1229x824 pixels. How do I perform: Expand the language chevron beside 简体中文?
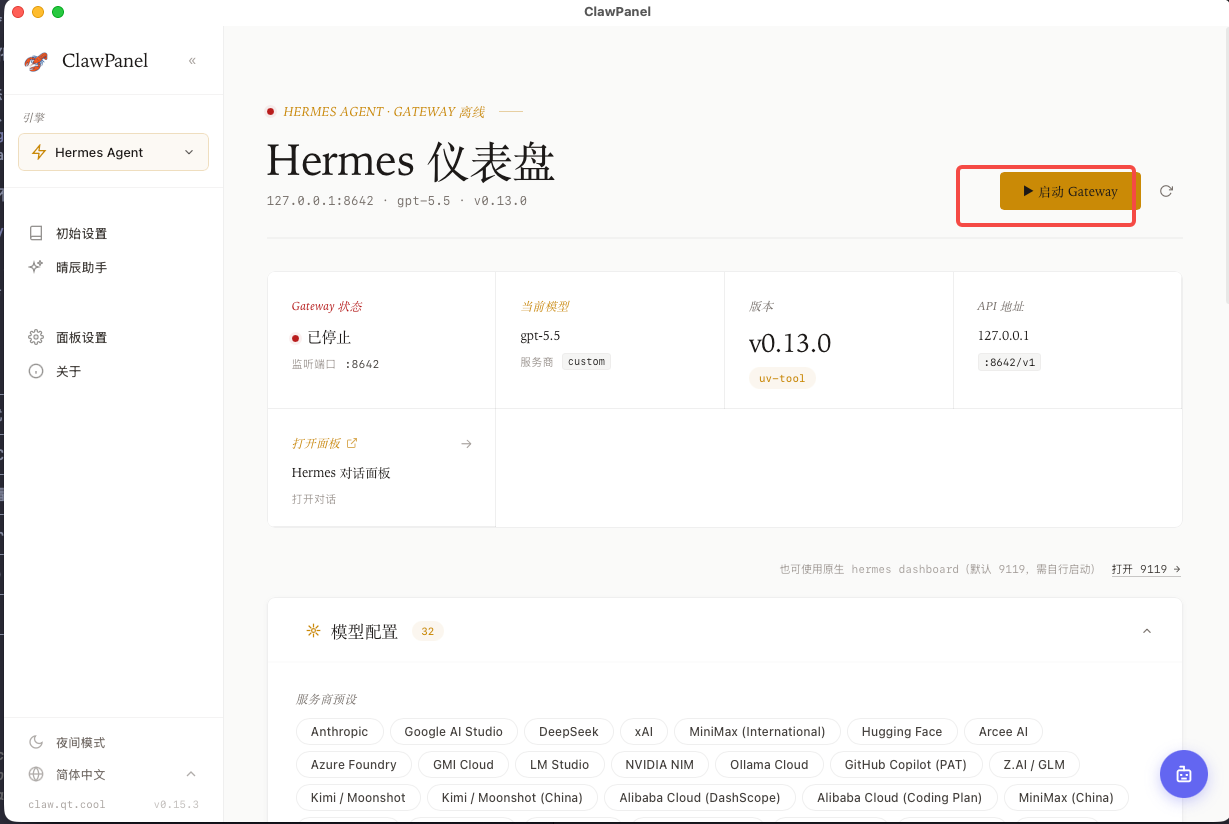191,774
